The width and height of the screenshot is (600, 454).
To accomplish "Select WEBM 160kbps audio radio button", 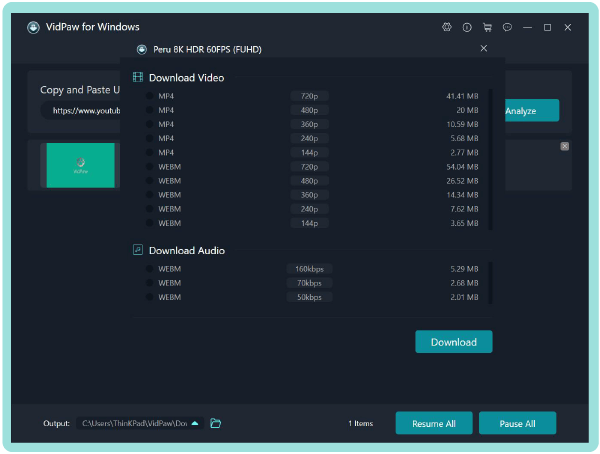I will click(150, 269).
